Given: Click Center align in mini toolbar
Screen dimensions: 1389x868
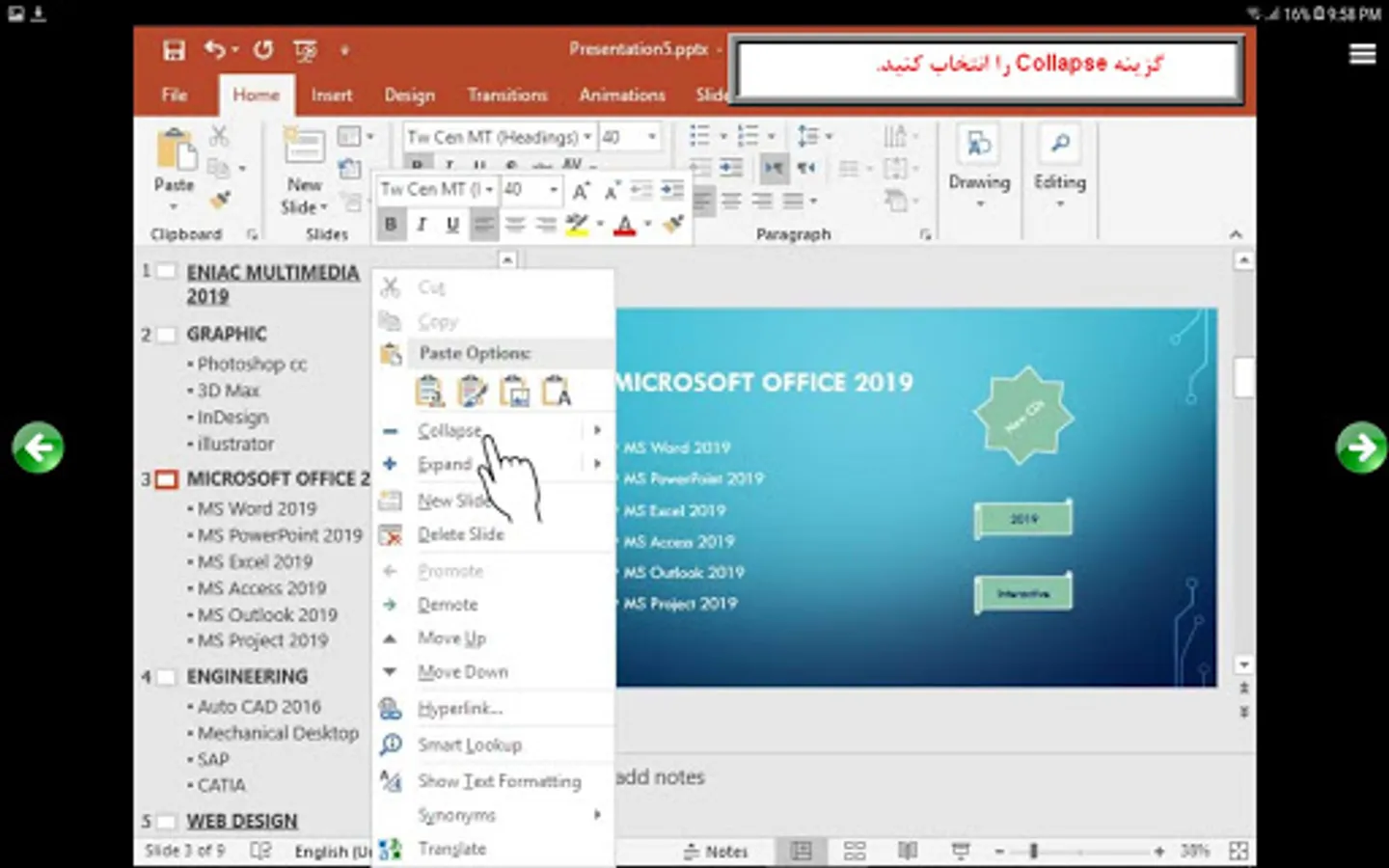Looking at the screenshot, I should pos(515,225).
